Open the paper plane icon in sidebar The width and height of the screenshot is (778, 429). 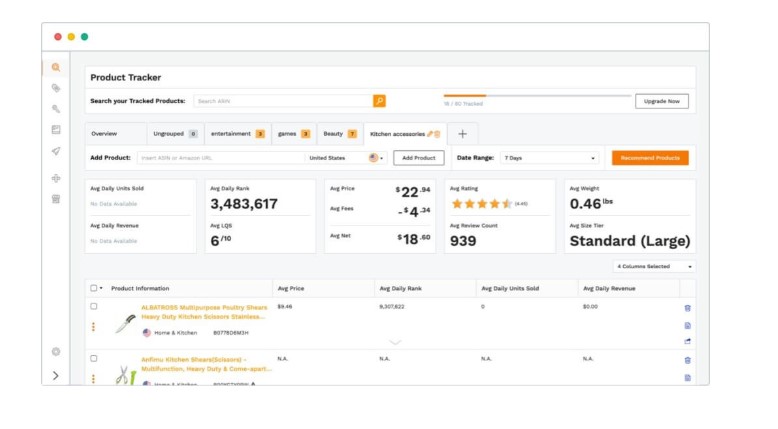(x=56, y=151)
